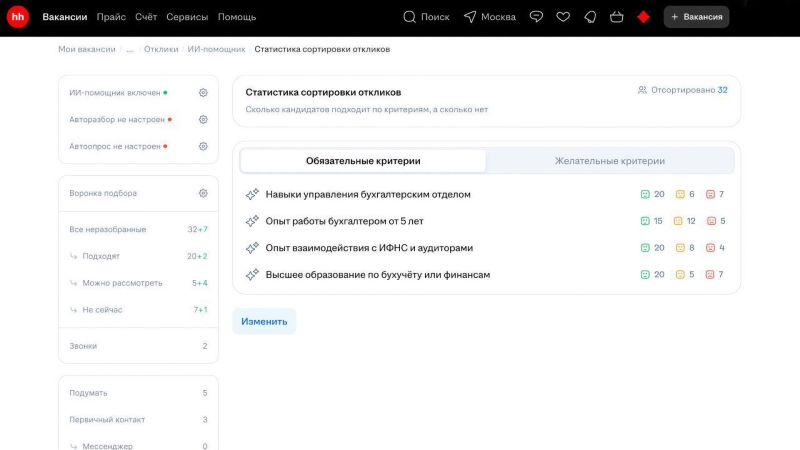Click the red diamond icon

[x=643, y=17]
